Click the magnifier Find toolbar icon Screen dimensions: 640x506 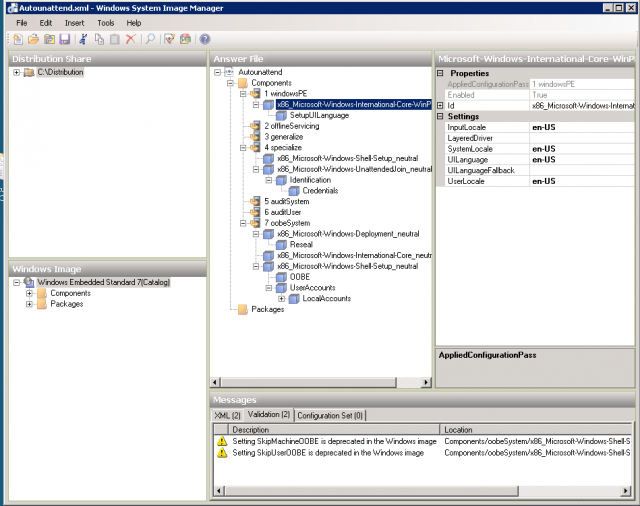(150, 39)
